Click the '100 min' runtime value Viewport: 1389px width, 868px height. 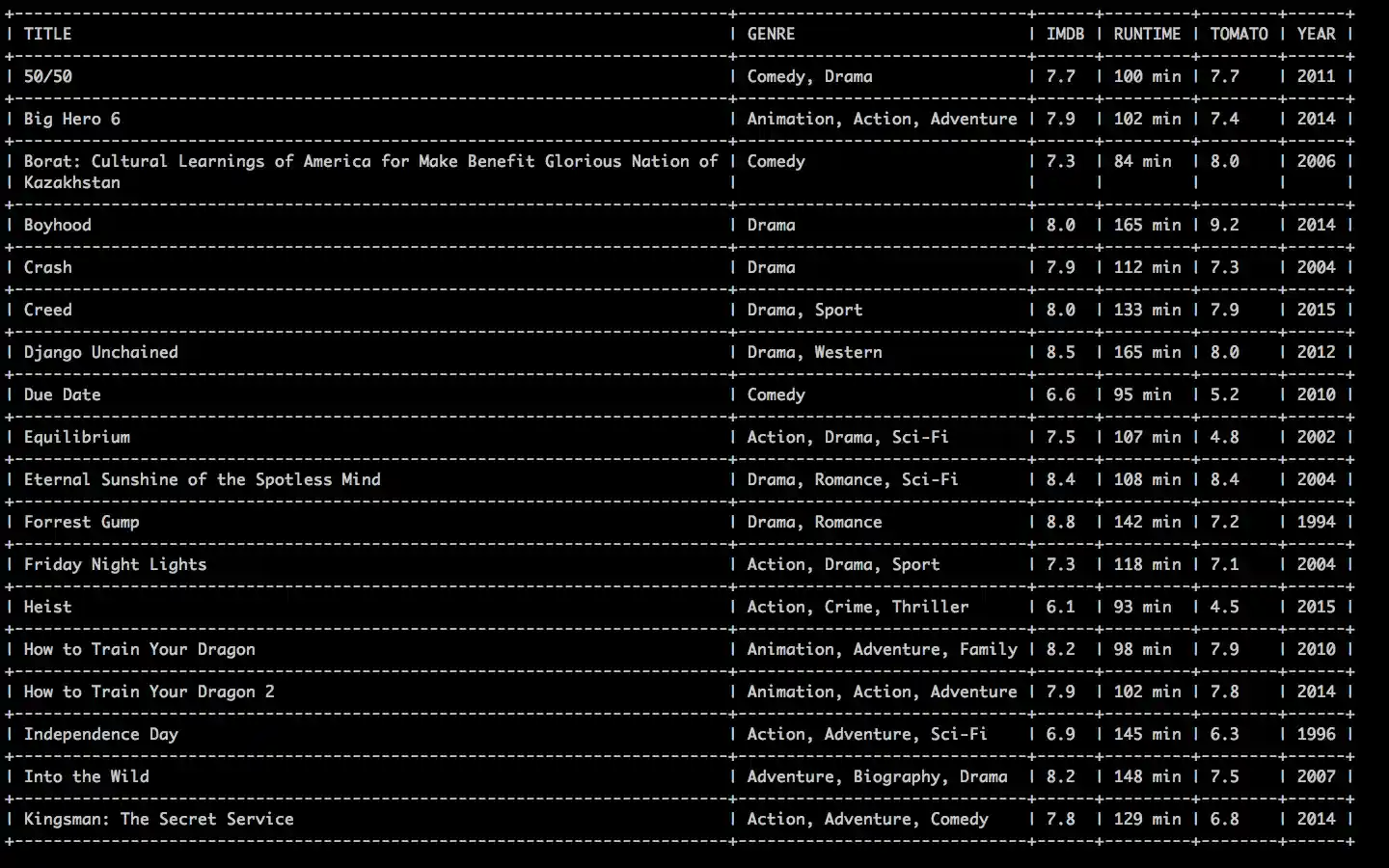pos(1147,76)
